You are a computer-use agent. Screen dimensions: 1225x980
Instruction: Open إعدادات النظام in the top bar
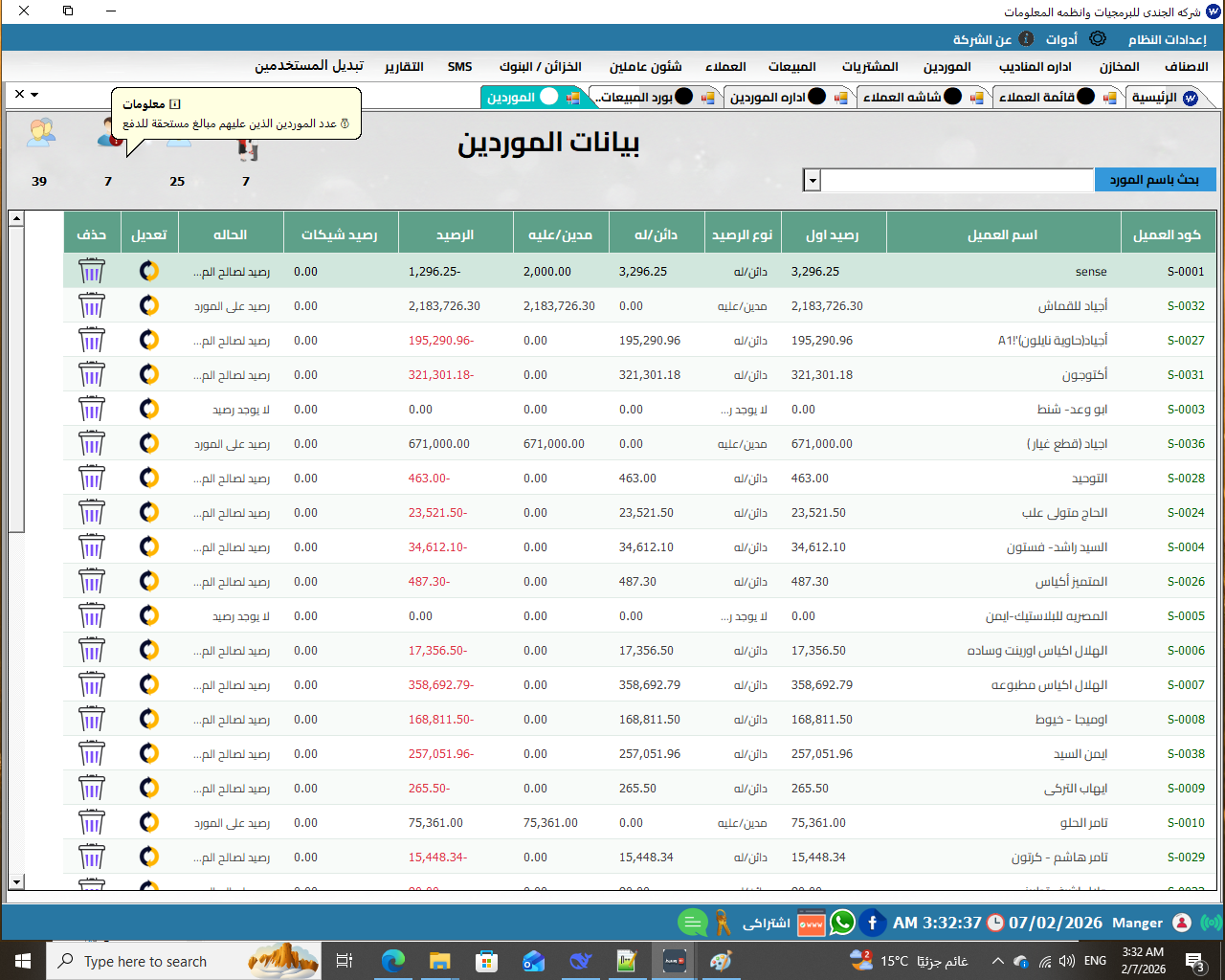coord(1167,39)
